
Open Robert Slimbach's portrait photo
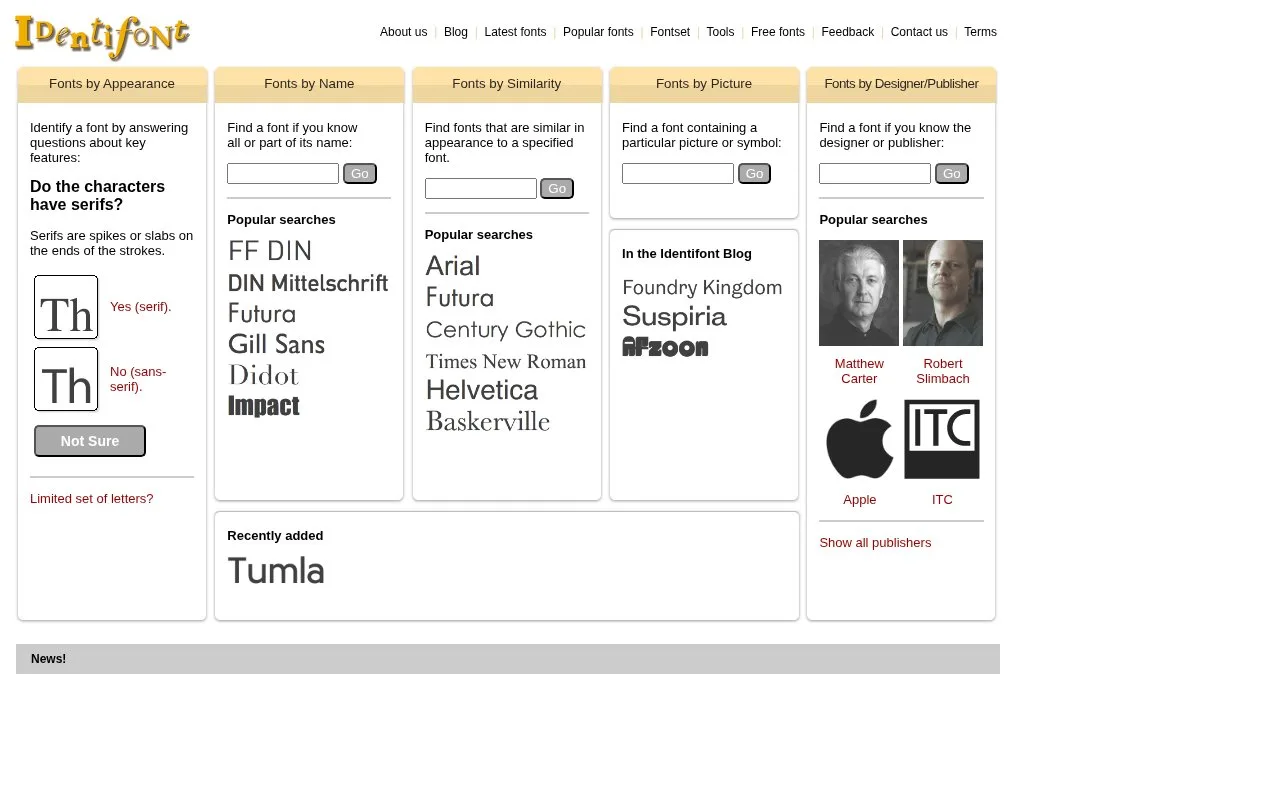943,293
